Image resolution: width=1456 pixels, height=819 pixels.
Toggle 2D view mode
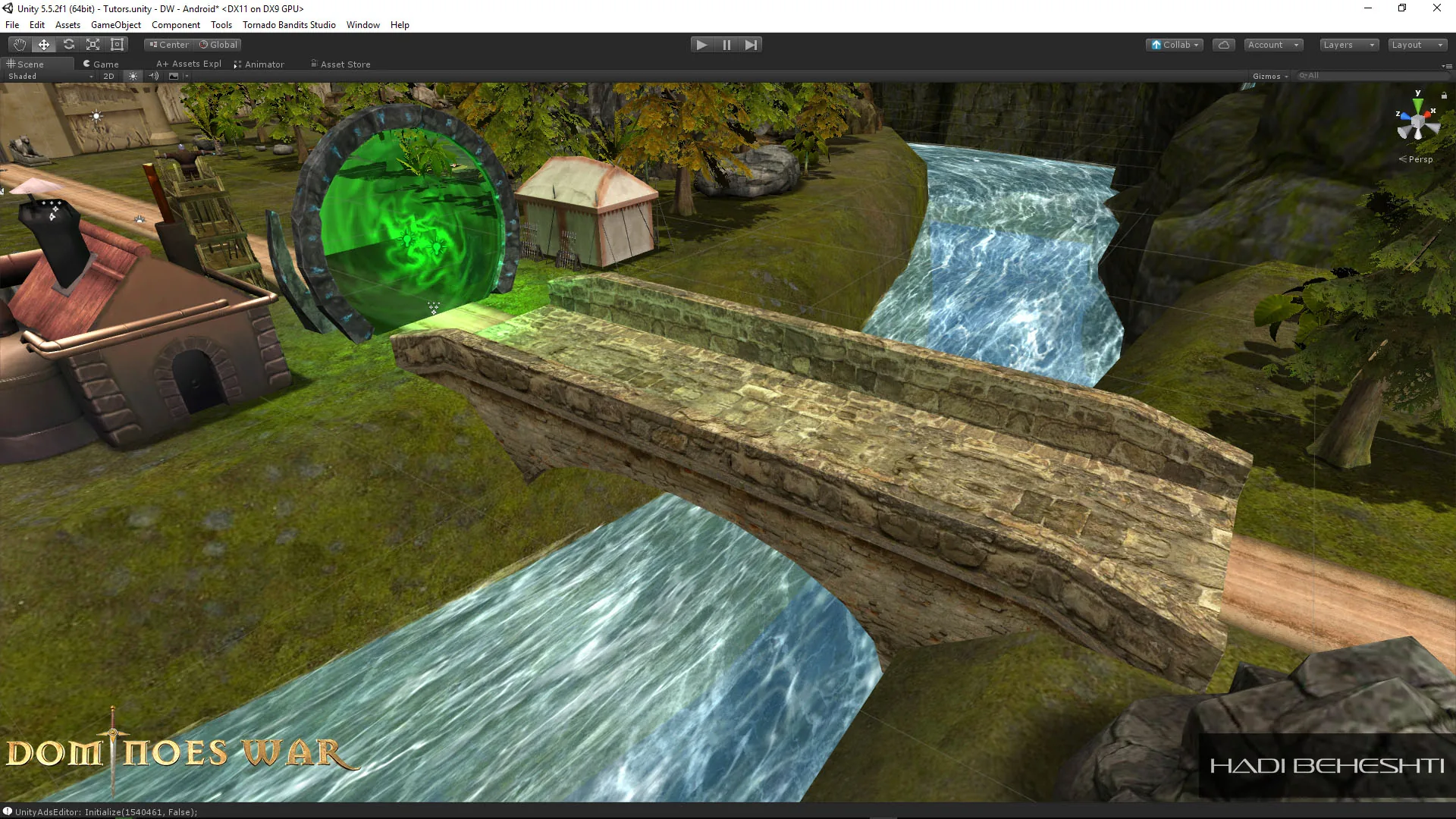tap(108, 76)
